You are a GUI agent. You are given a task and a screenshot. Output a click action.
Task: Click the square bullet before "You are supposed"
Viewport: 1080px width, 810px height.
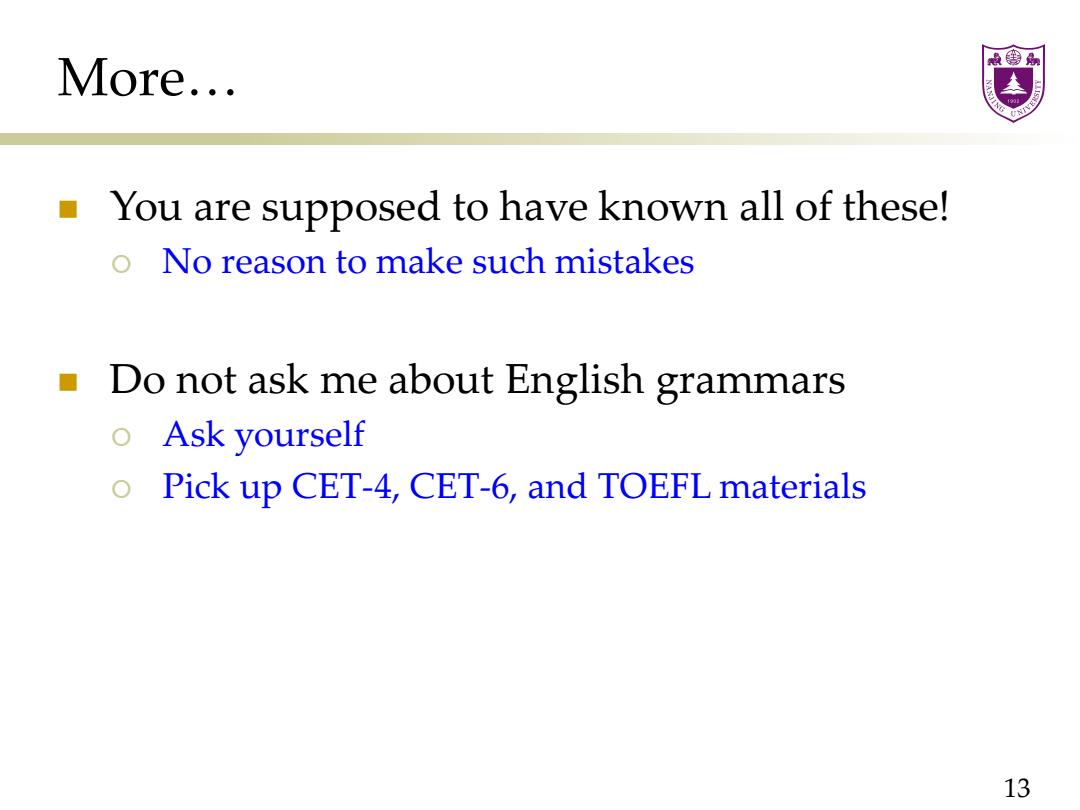click(68, 209)
